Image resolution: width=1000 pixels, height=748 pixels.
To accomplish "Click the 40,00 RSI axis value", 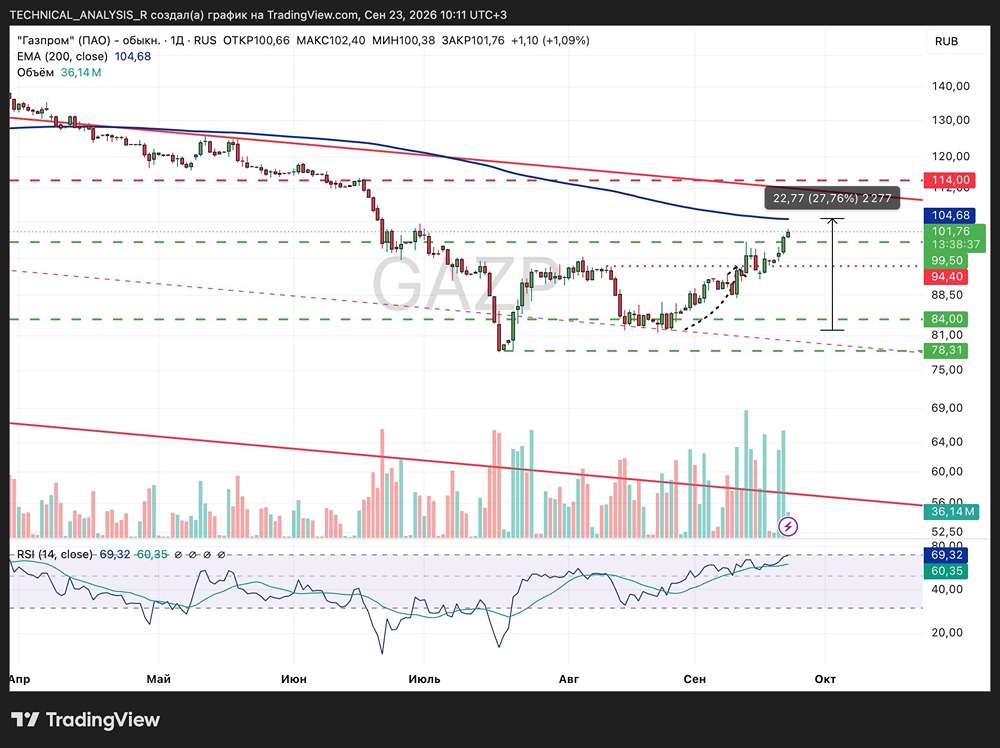I will (946, 589).
